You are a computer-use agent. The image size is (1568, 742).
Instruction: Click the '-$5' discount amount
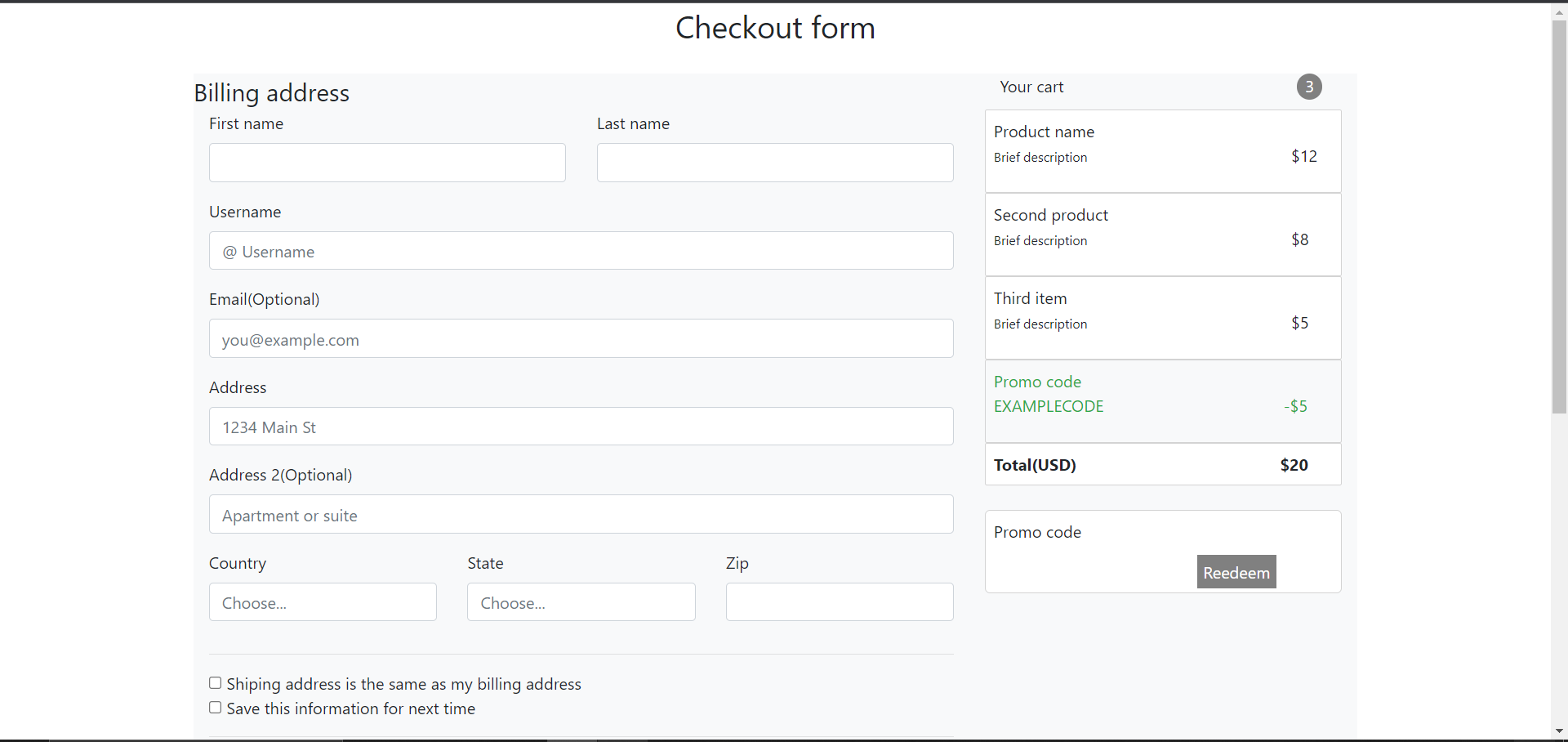pos(1296,406)
